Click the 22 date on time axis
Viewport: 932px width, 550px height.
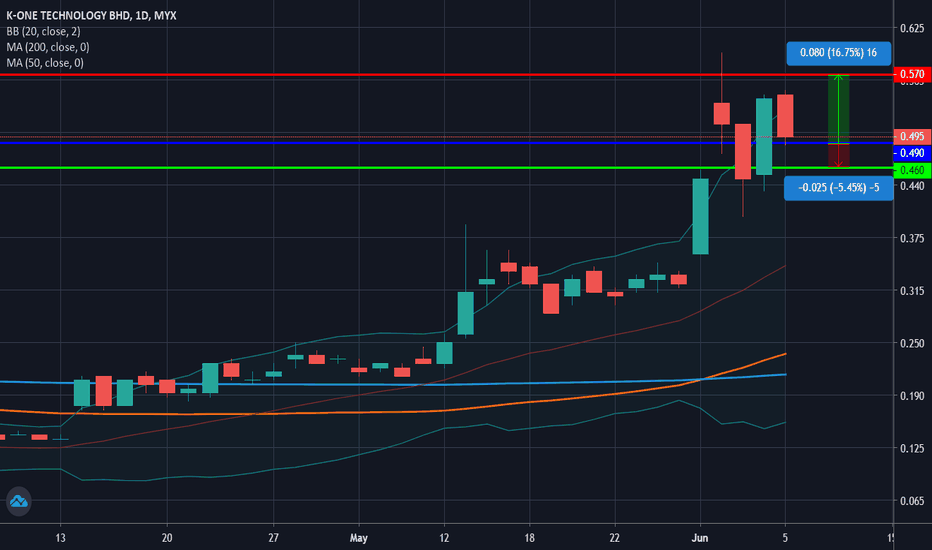coord(615,538)
